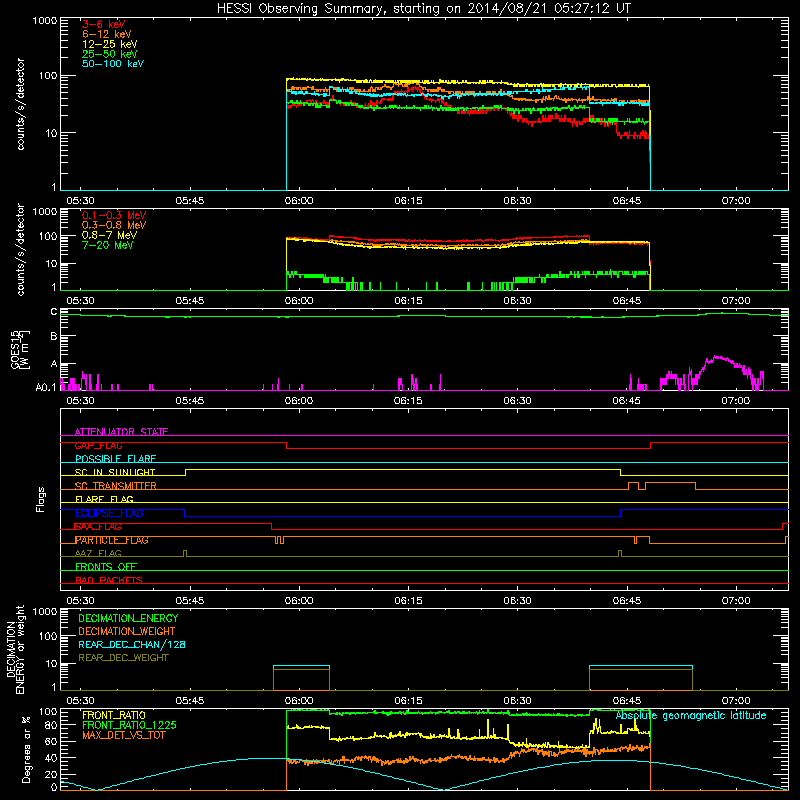Select the PARTICLE_FLAG label
The image size is (800, 800).
tap(112, 540)
